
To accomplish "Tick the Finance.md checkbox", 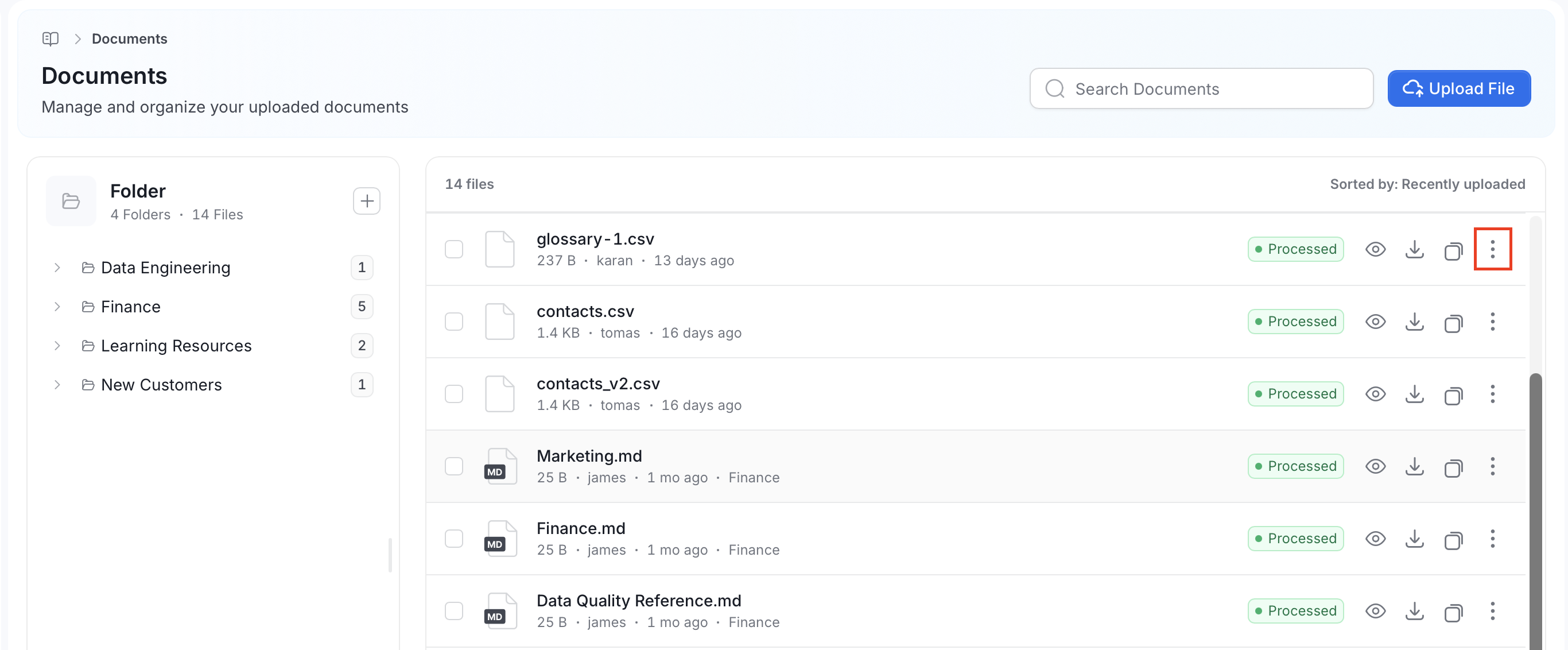I will click(x=453, y=539).
